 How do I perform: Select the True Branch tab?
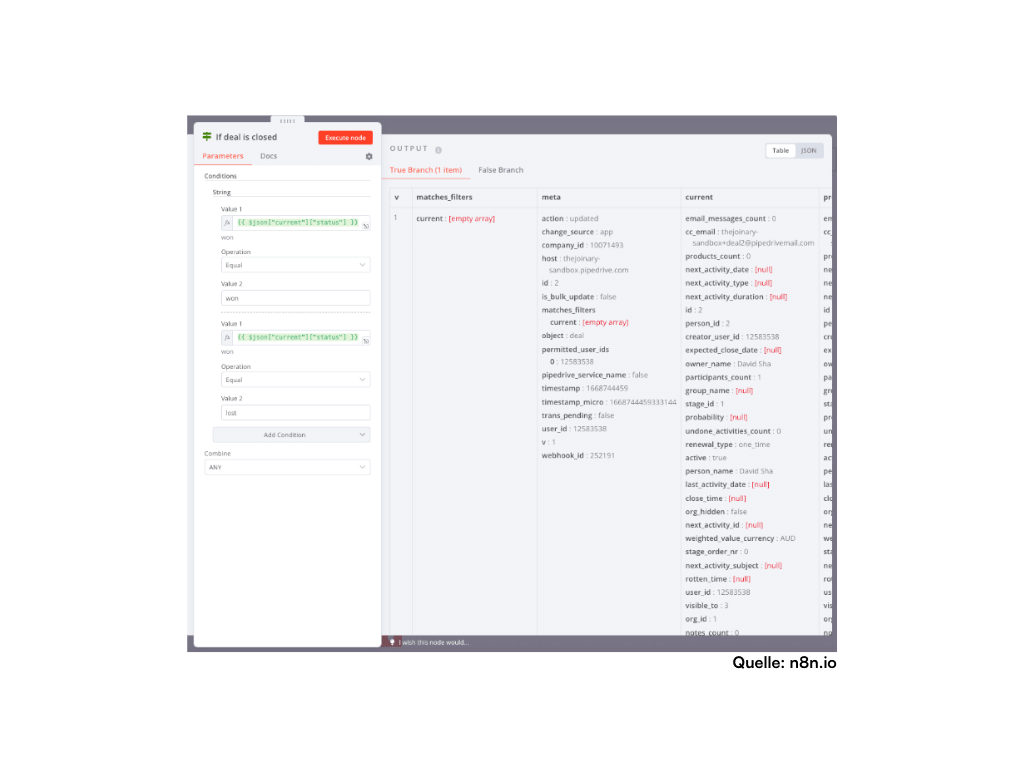click(x=425, y=170)
